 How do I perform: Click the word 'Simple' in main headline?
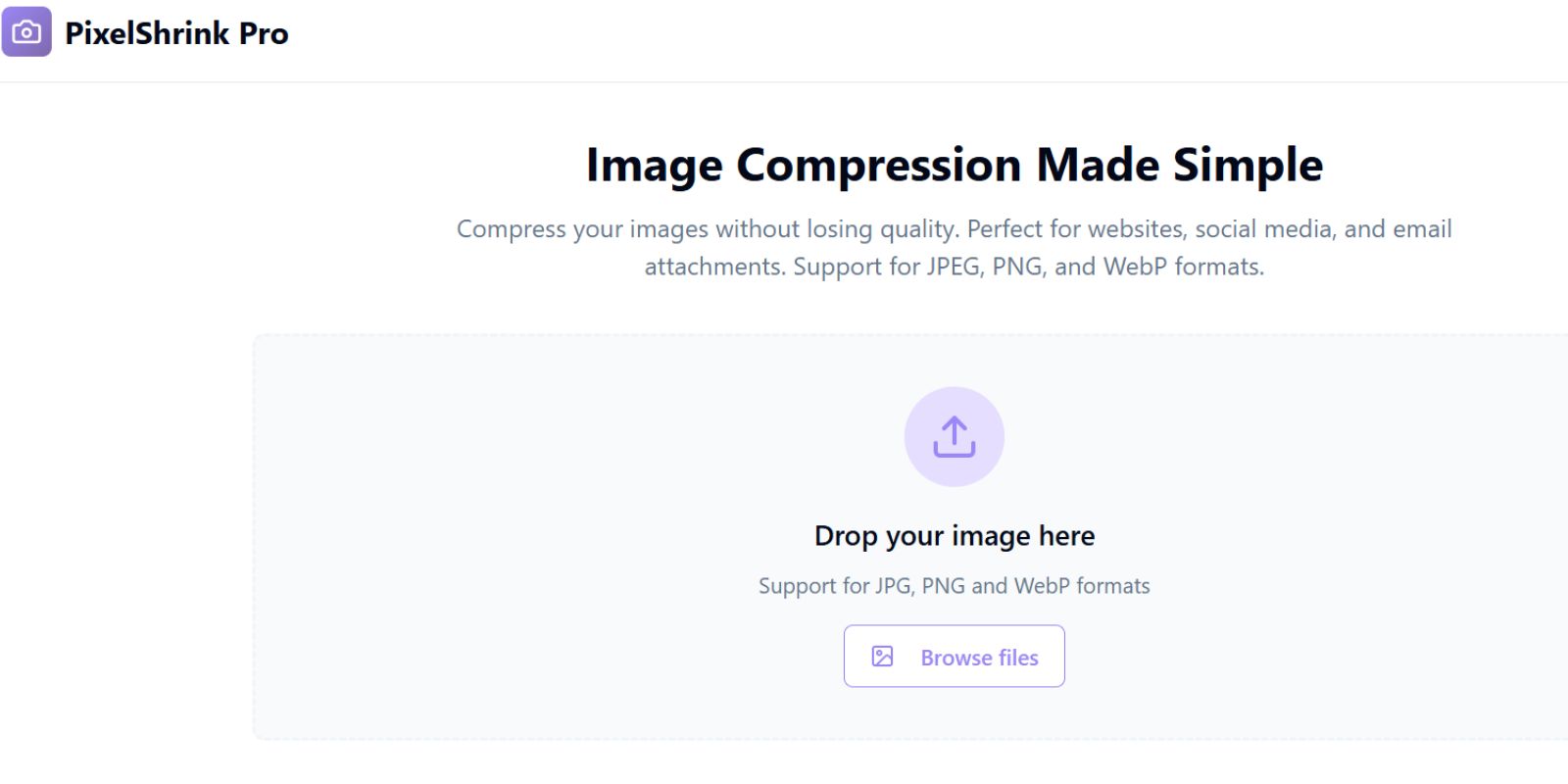[x=1249, y=165]
